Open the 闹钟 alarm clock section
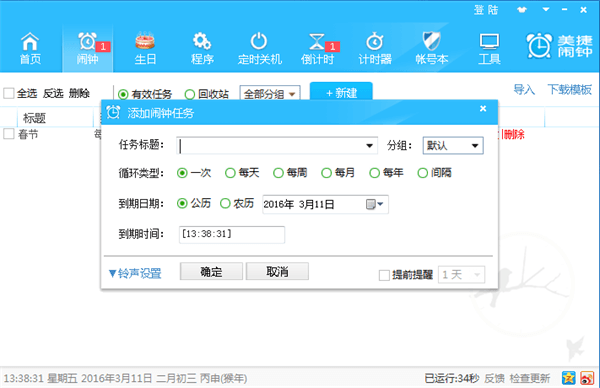Screen dimensions: 600x388 click(88, 48)
